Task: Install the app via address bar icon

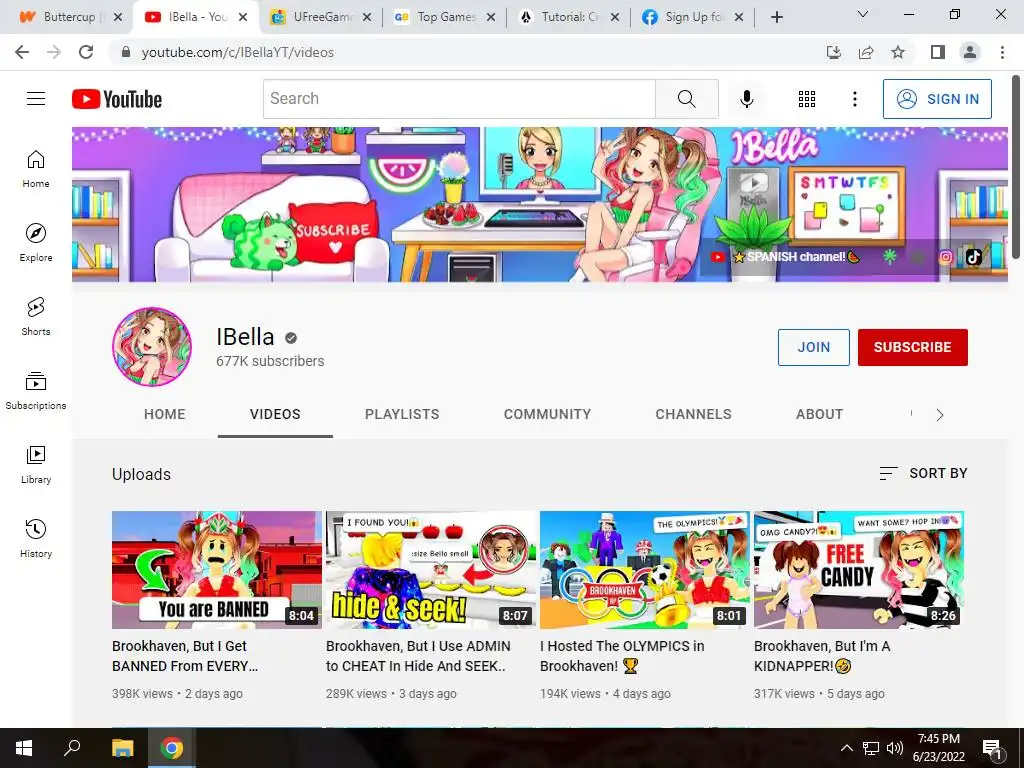Action: point(834,52)
